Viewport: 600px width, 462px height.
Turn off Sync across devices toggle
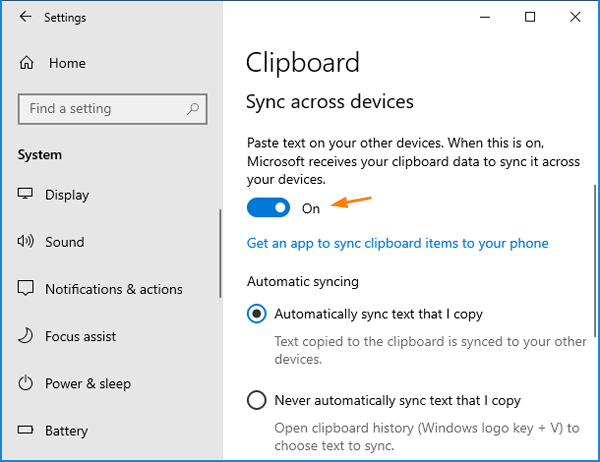(268, 208)
